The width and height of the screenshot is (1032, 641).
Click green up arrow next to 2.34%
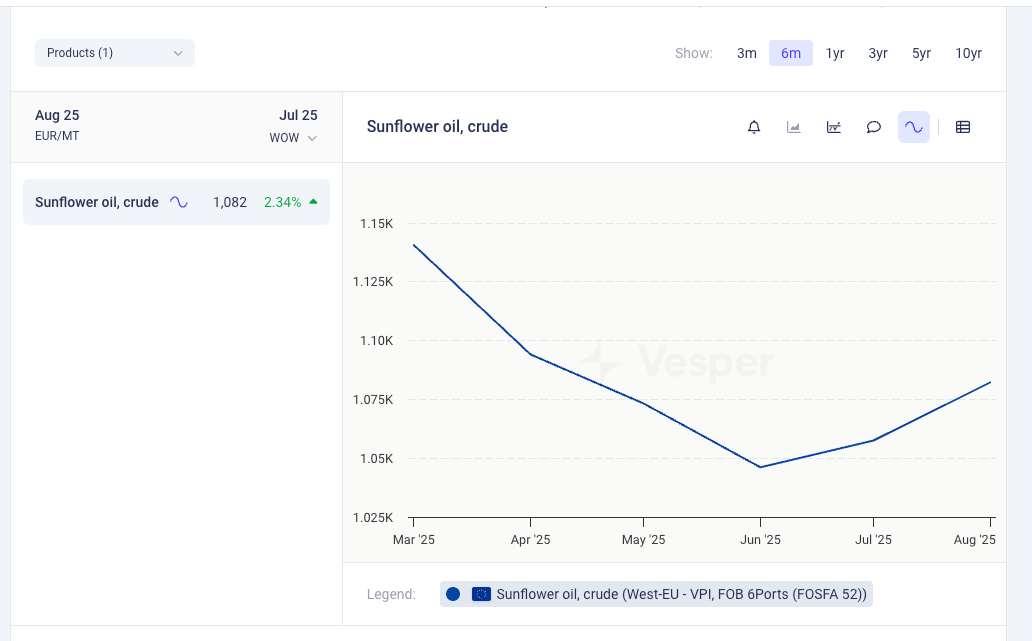point(313,201)
